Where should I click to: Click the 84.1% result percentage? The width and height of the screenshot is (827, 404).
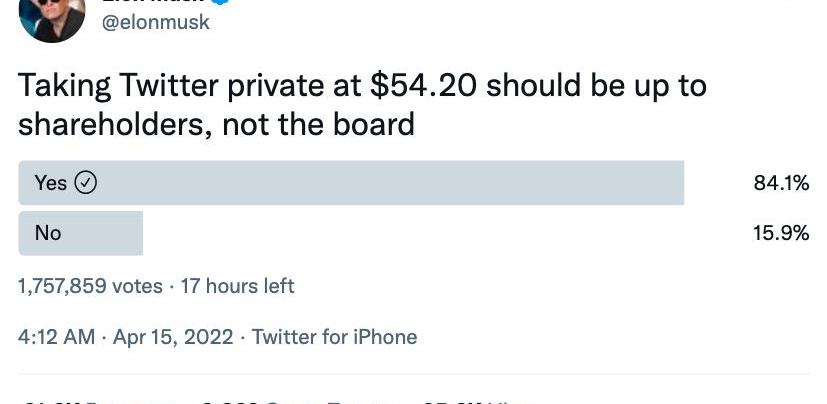(x=780, y=183)
